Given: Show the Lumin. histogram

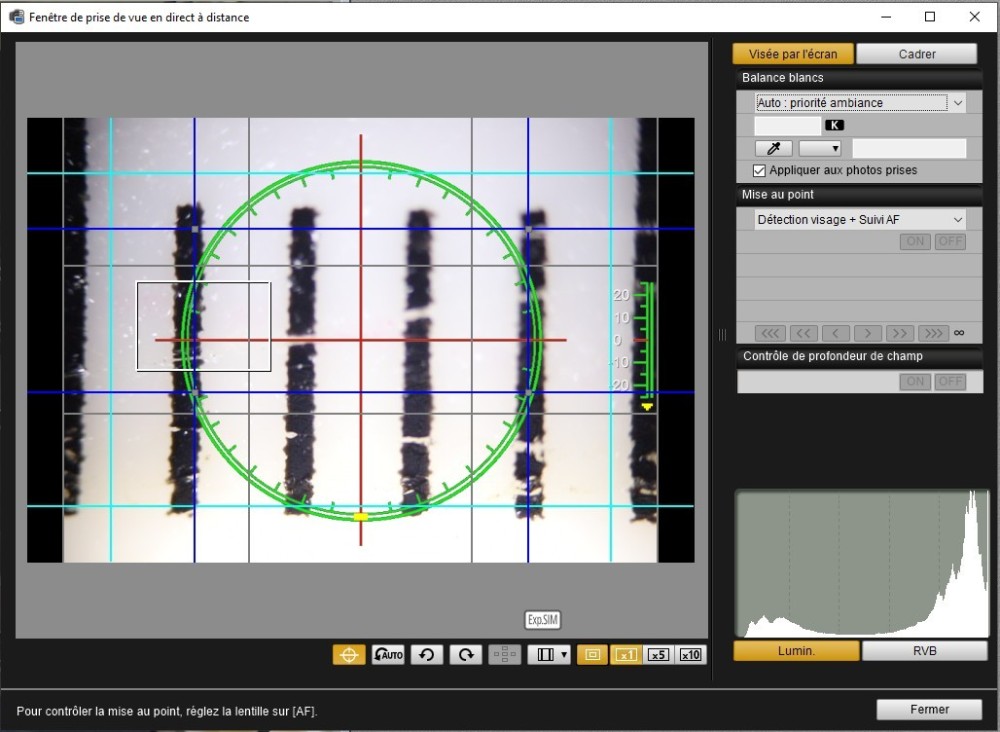Looking at the screenshot, I should (796, 651).
